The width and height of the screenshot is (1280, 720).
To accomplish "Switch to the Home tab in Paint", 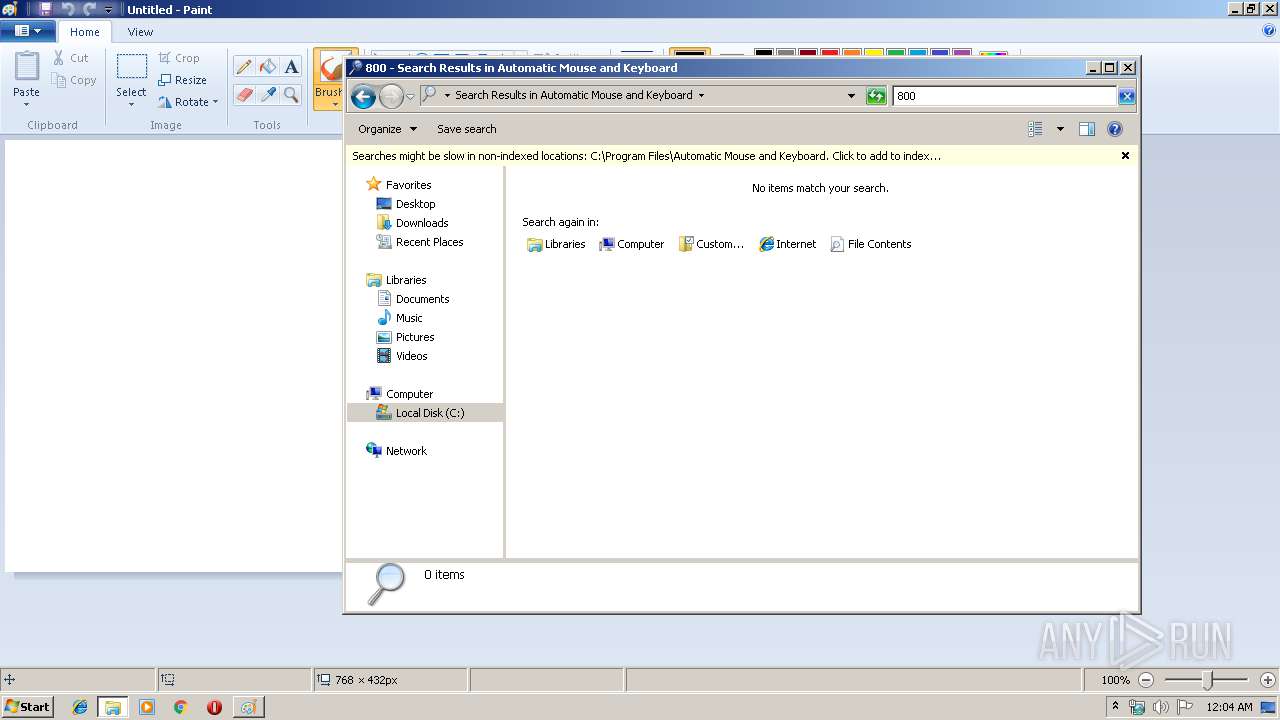I will click(85, 32).
